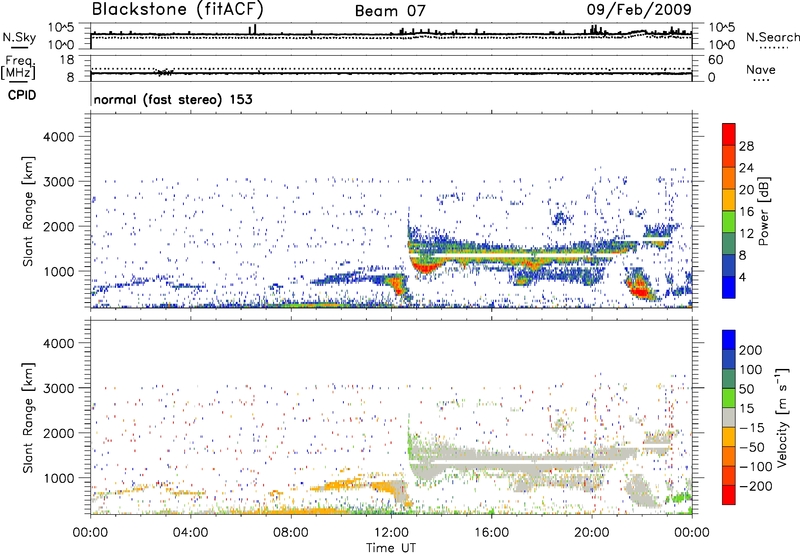Click the leftmost 00:00 time label
The height and width of the screenshot is (554, 800).
(x=90, y=533)
